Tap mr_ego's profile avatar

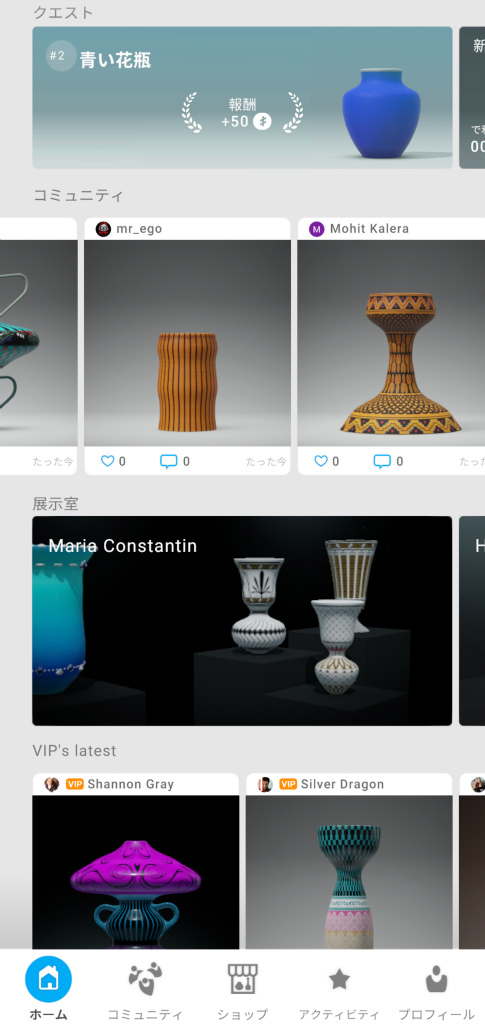click(103, 229)
